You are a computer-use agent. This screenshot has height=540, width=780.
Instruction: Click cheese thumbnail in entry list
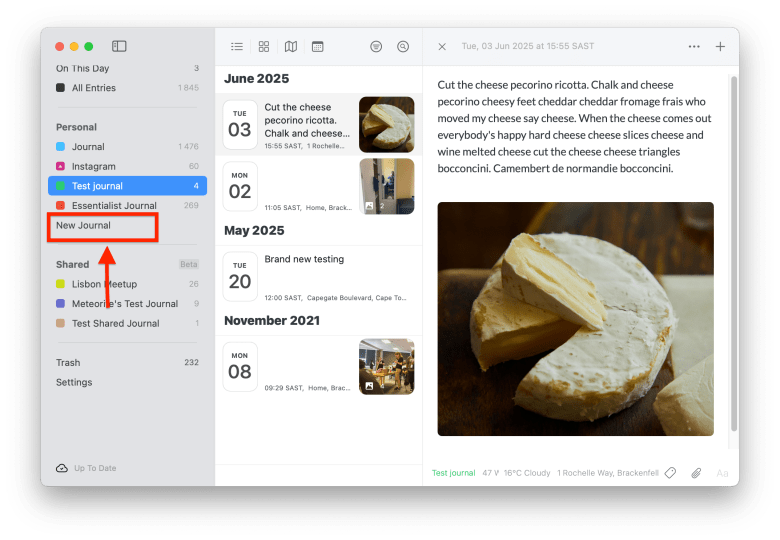pyautogui.click(x=387, y=125)
